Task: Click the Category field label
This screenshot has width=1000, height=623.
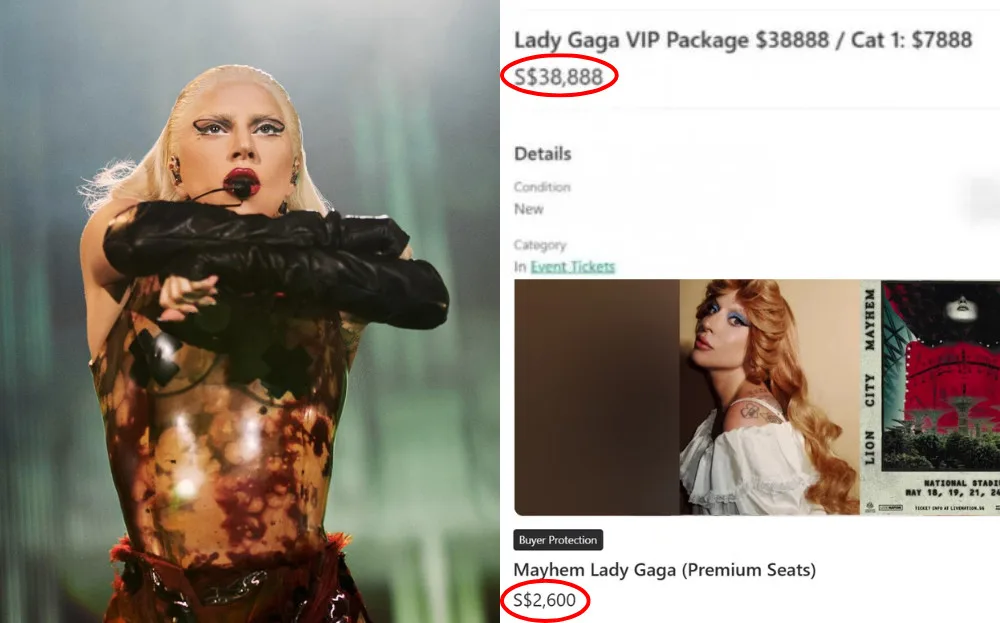Action: (540, 245)
